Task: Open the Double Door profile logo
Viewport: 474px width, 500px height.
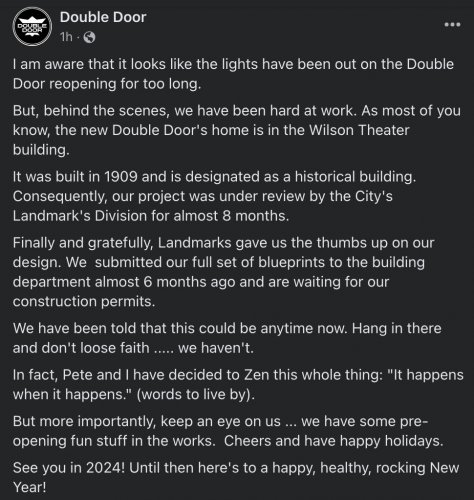Action: [x=32, y=26]
